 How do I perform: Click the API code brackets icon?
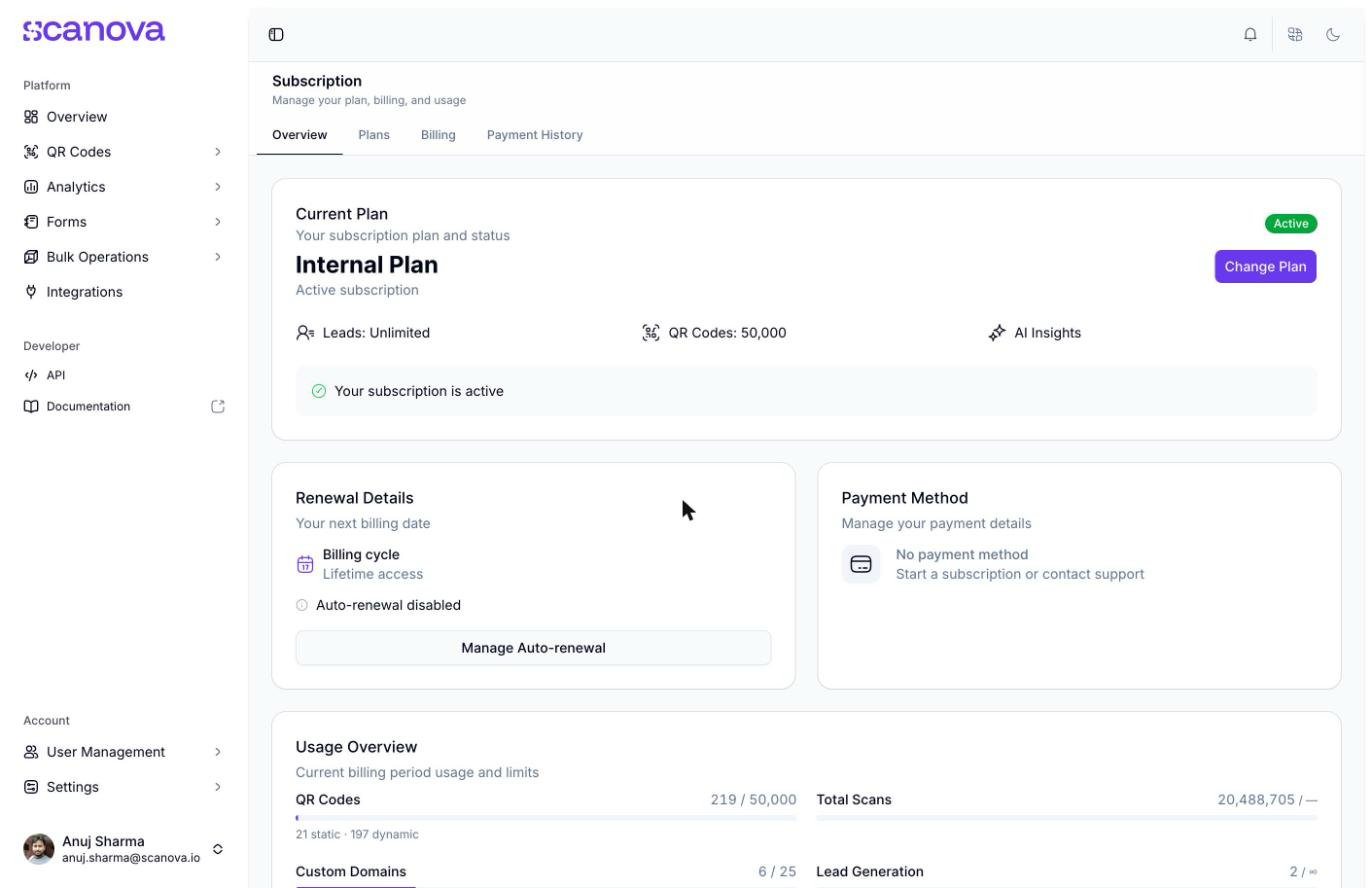pos(31,376)
